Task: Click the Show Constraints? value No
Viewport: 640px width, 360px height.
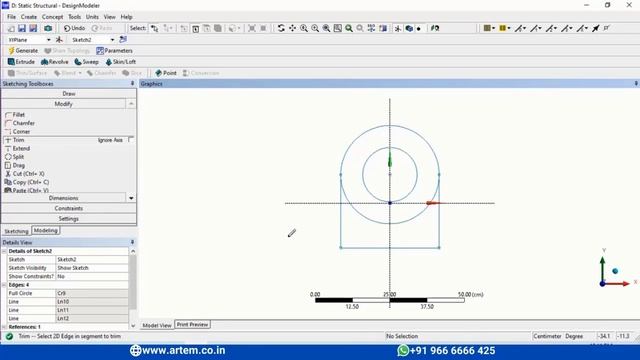Action: [x=92, y=277]
